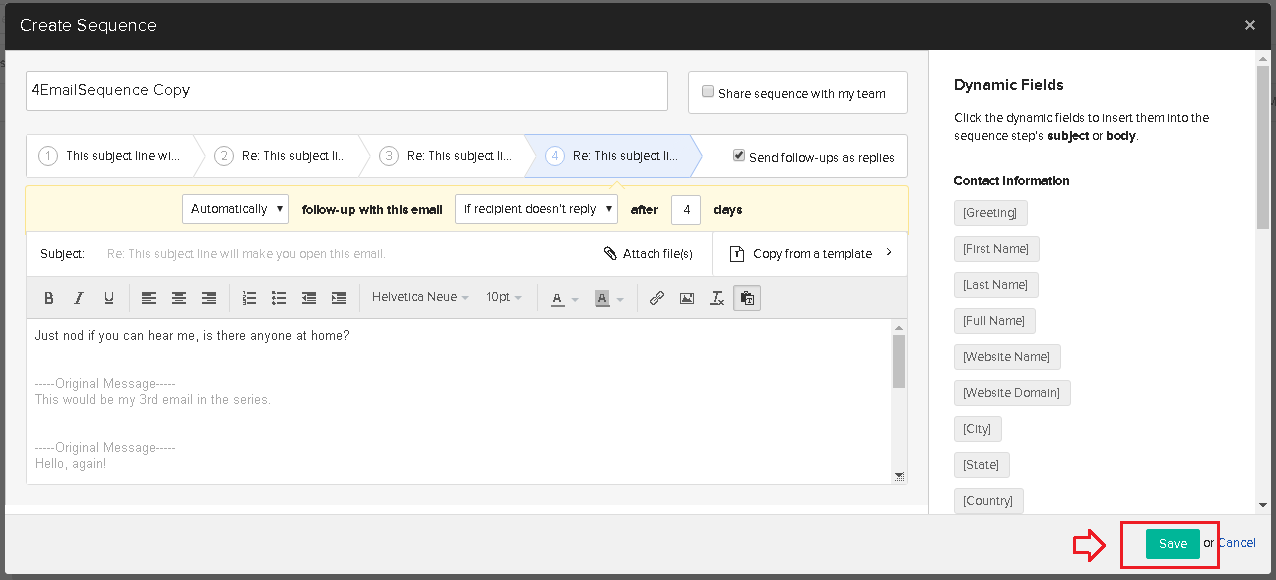This screenshot has width=1276, height=580.
Task: Close the Create Sequence dialog
Action: click(x=1250, y=25)
